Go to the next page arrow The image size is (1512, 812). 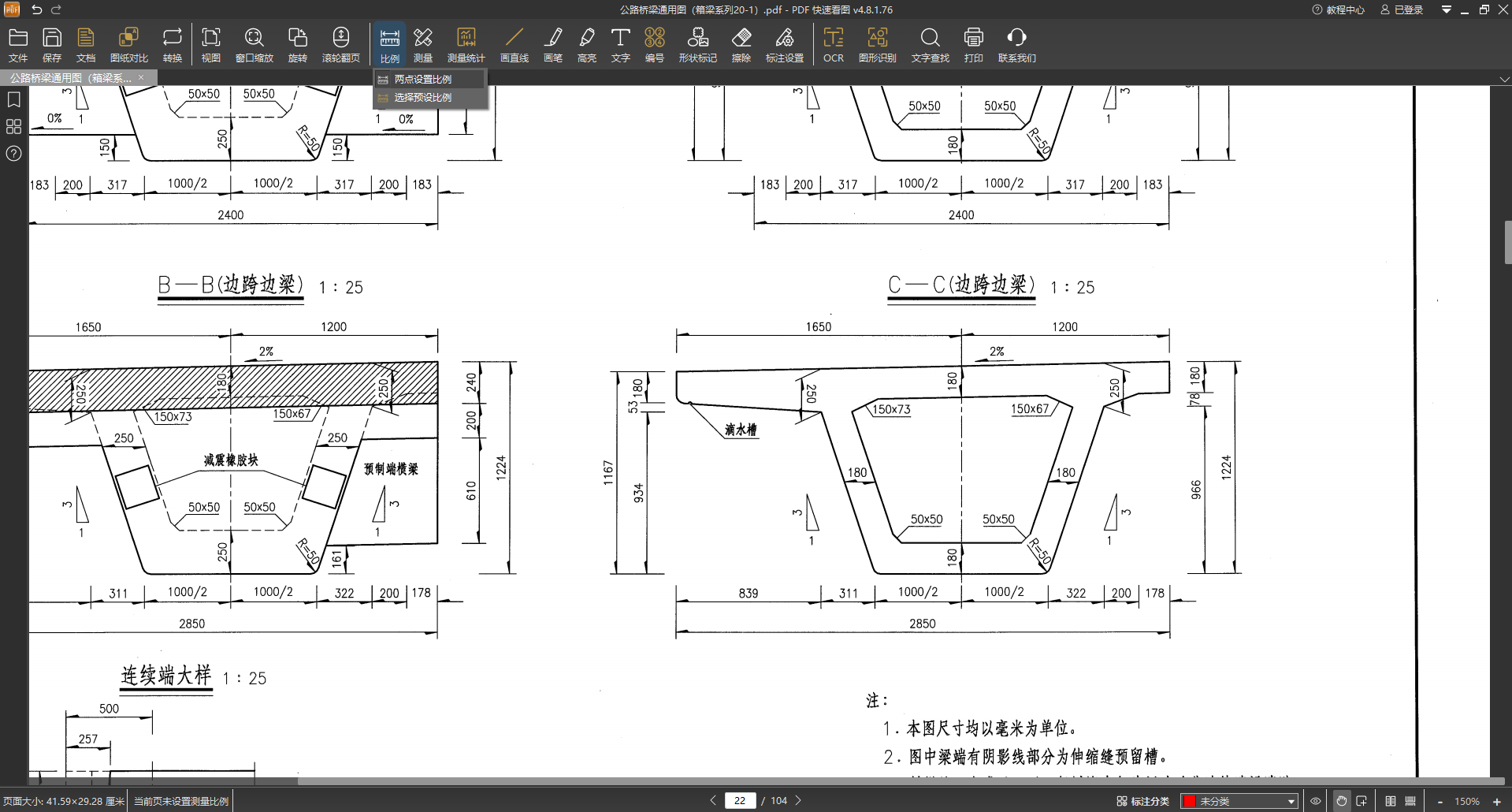click(798, 800)
